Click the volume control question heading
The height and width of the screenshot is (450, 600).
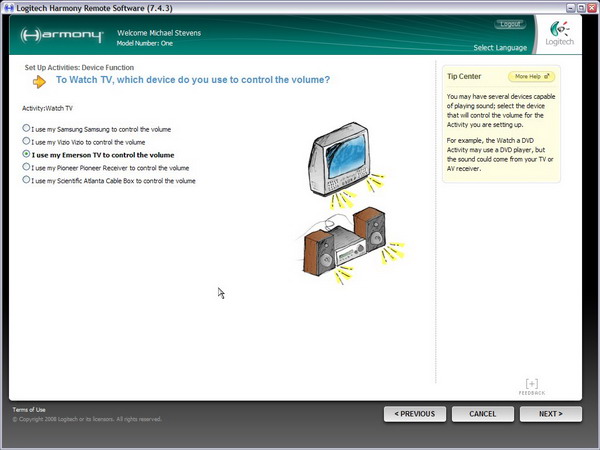coord(193,80)
